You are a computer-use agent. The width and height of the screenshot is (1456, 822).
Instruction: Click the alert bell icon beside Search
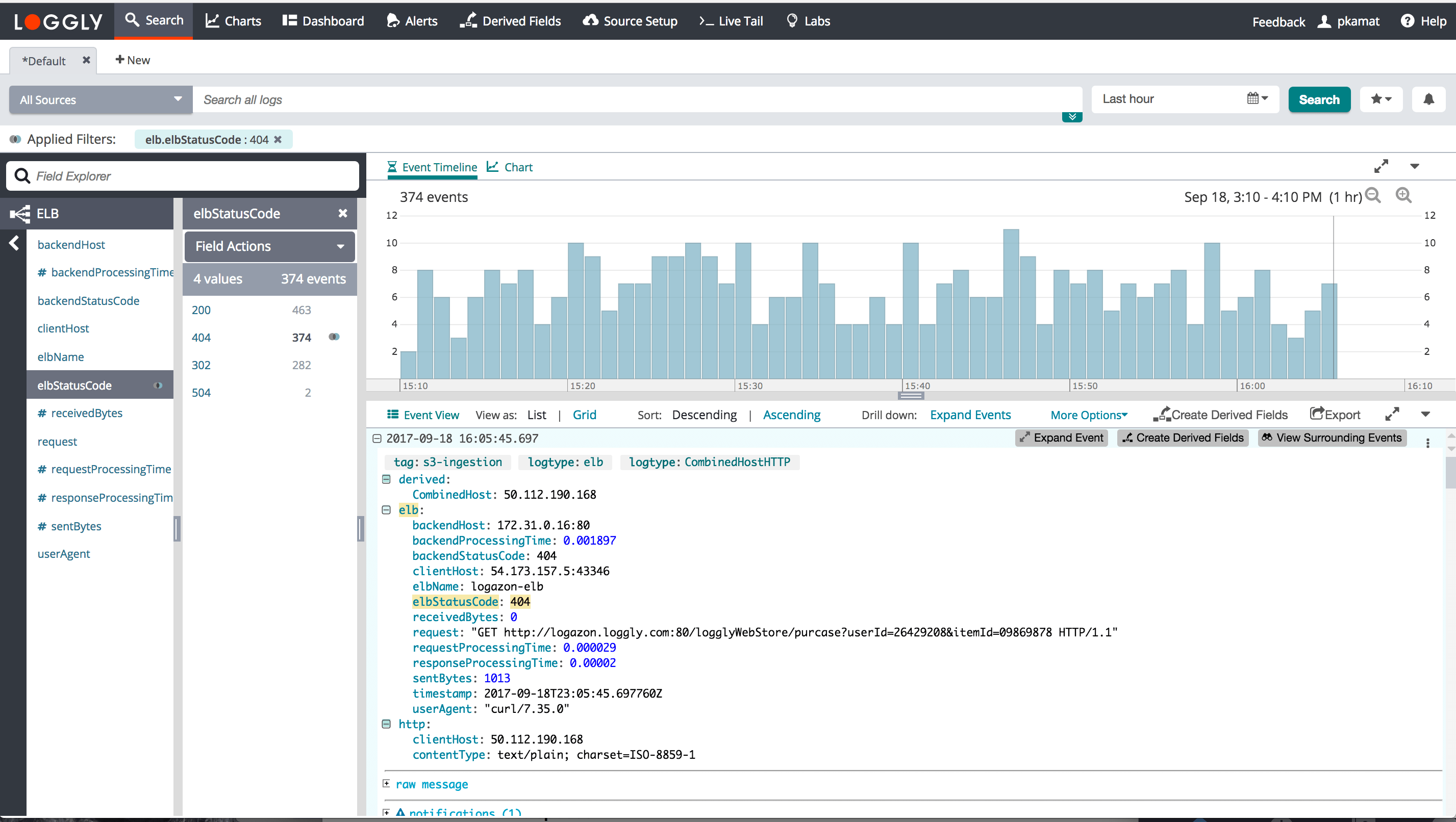[x=1428, y=99]
